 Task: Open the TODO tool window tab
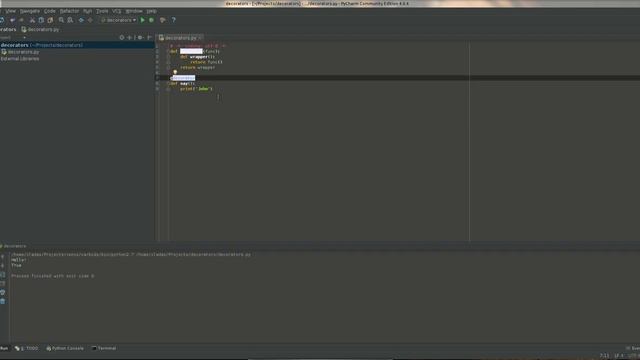coord(27,348)
